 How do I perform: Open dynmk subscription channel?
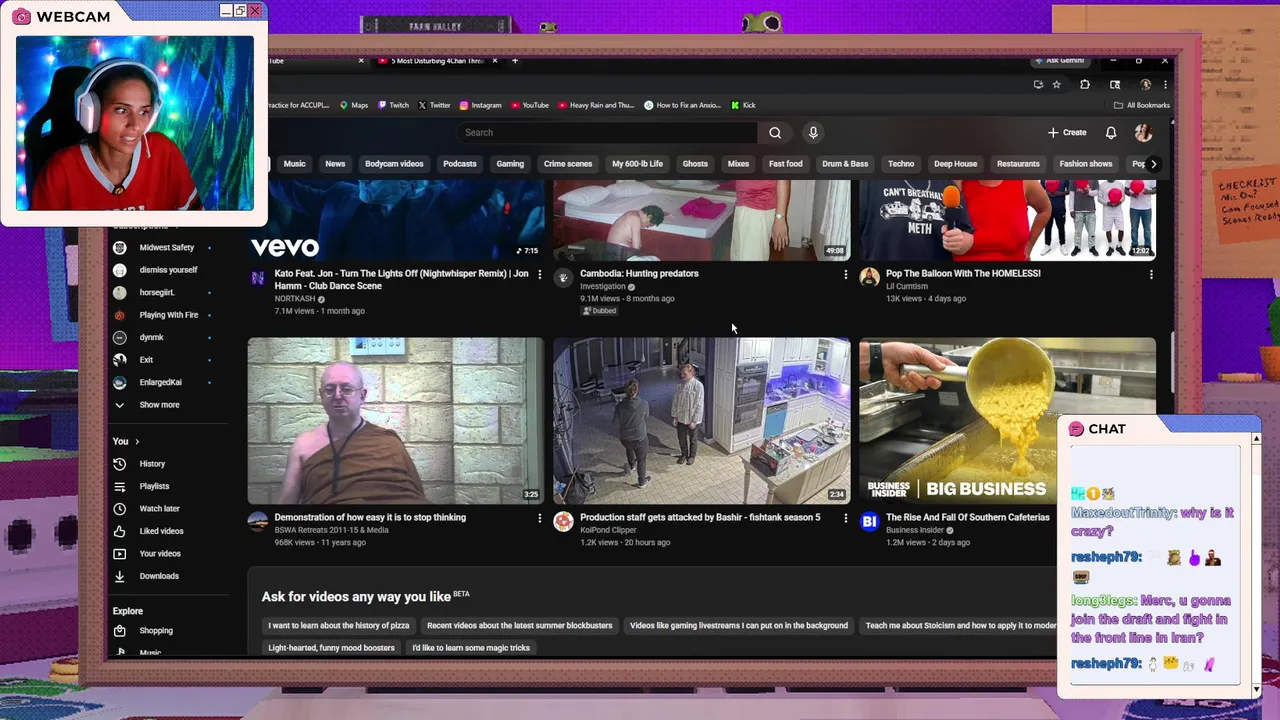point(151,337)
